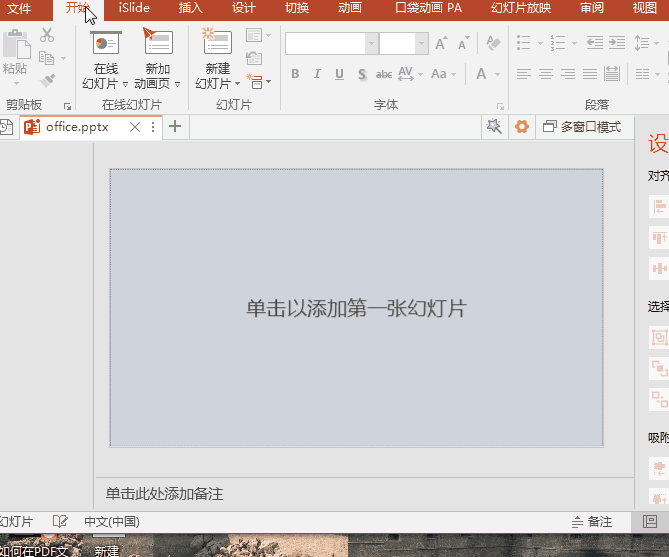
Task: Justify text alignment
Action: click(x=590, y=74)
